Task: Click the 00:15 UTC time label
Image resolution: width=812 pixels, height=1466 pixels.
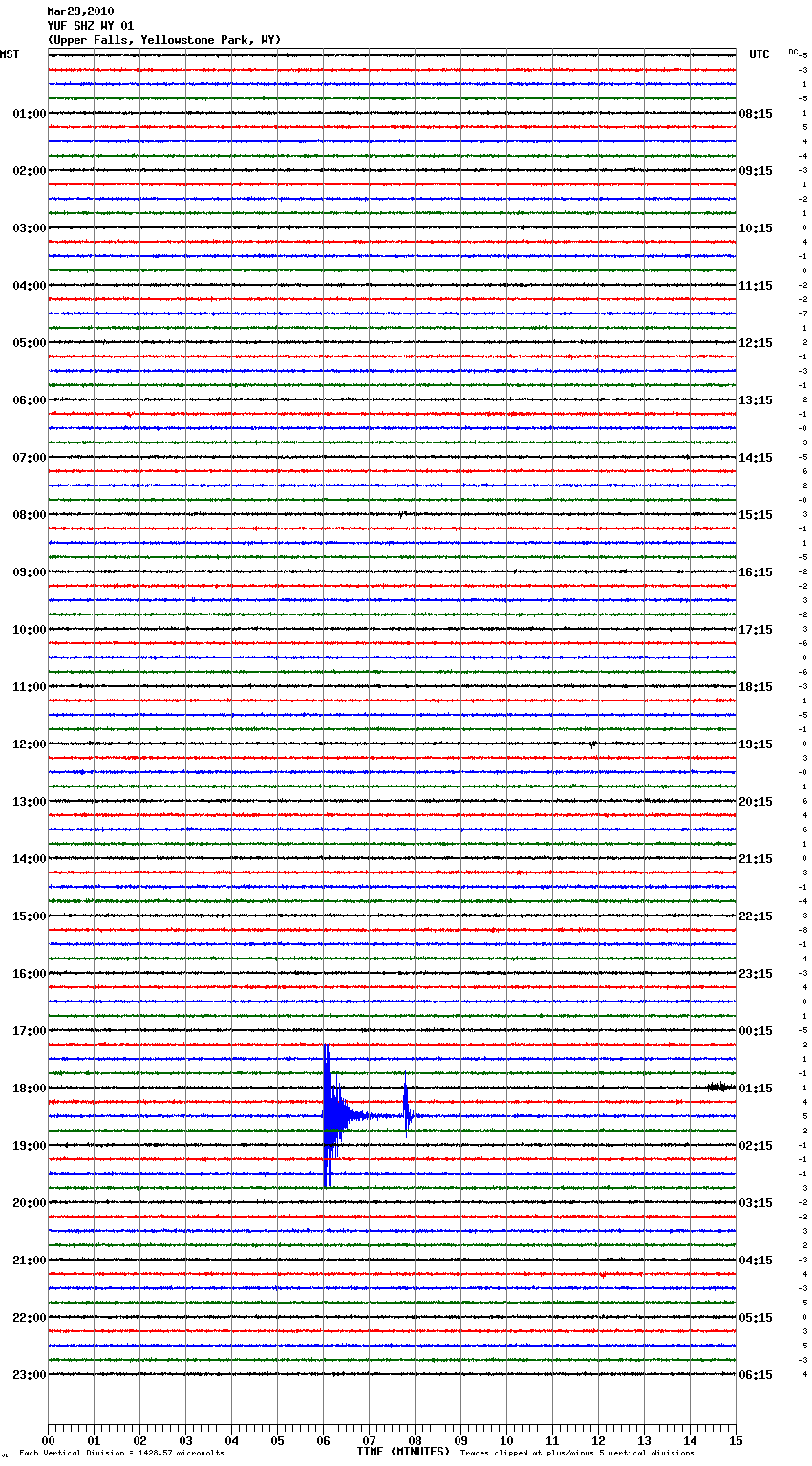Action: [756, 1031]
